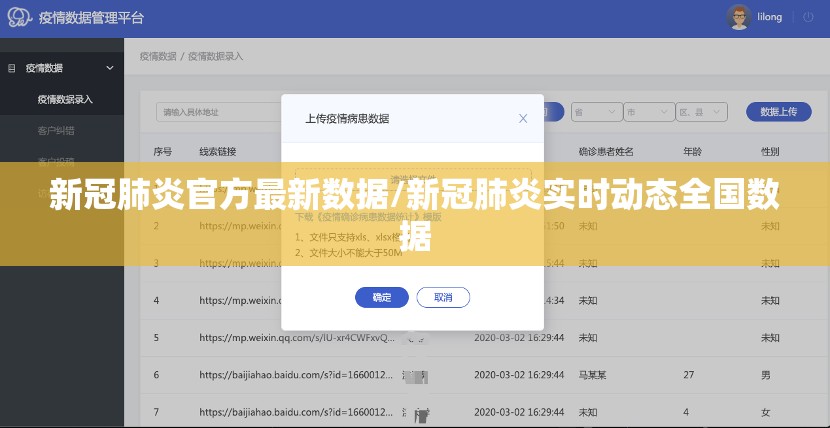The width and height of the screenshot is (830, 428).
Task: Click sequence number 7 in the table
Action: tap(156, 412)
